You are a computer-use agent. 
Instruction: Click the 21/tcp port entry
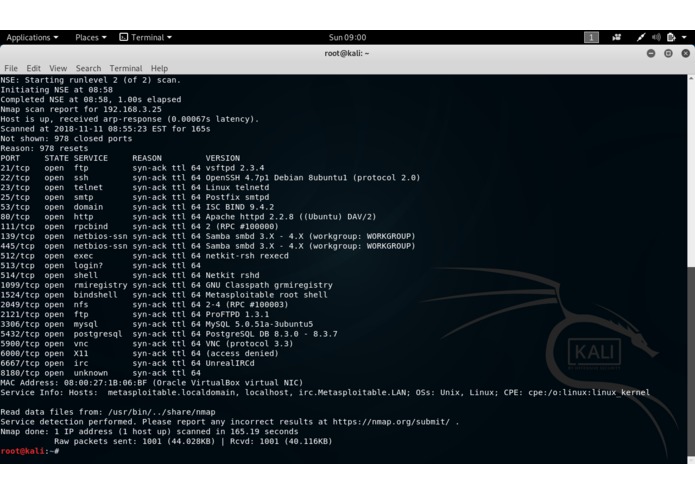15,168
